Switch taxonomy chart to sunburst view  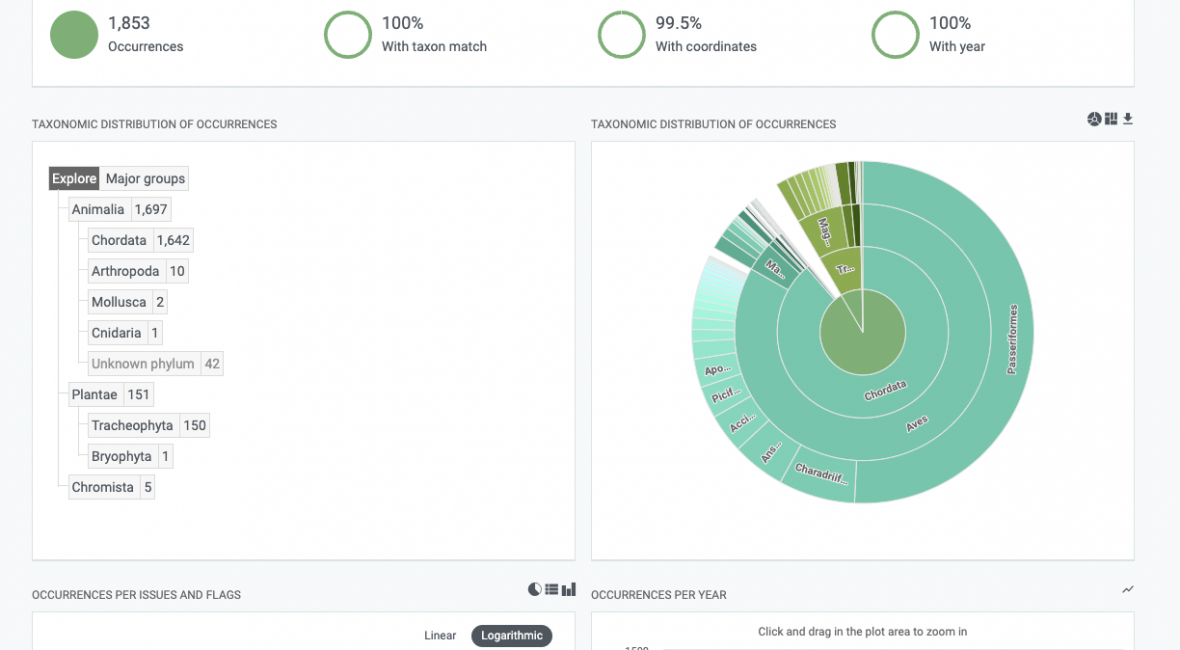click(x=1094, y=119)
